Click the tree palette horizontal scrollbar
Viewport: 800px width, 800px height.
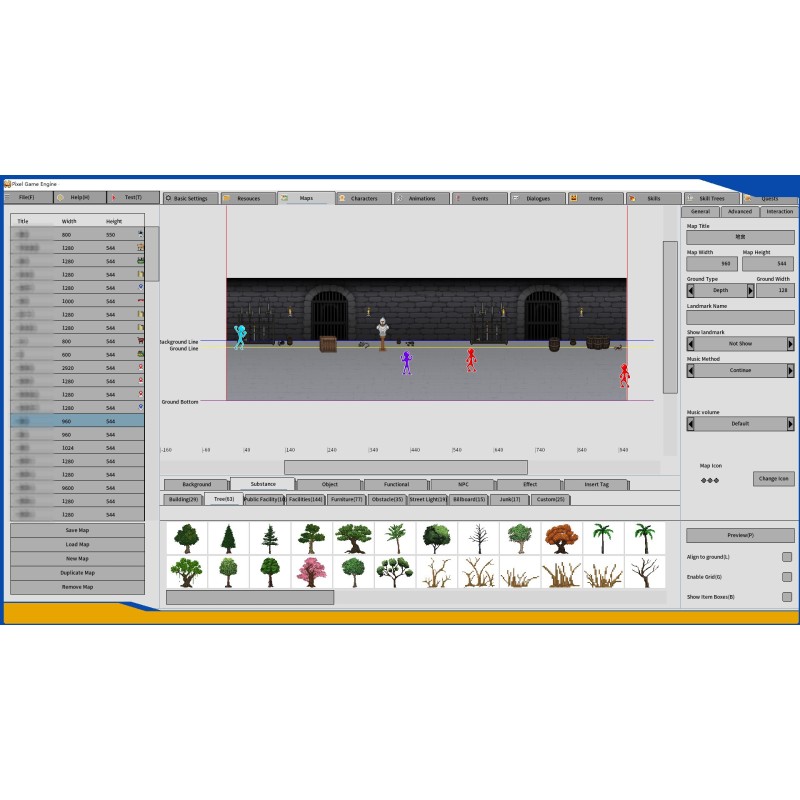[250, 597]
